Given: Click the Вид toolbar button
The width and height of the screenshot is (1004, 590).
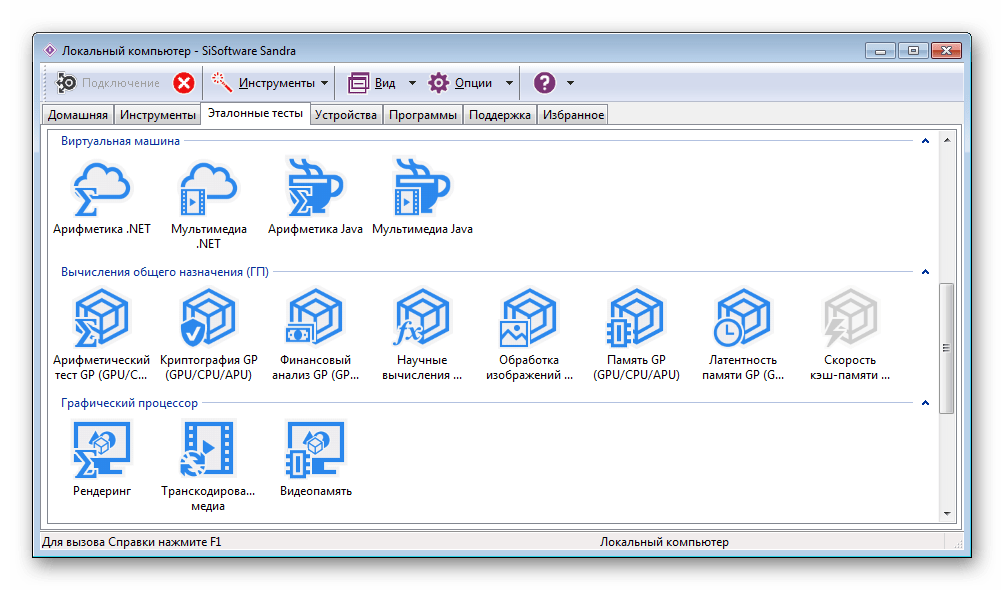Looking at the screenshot, I should 373,83.
